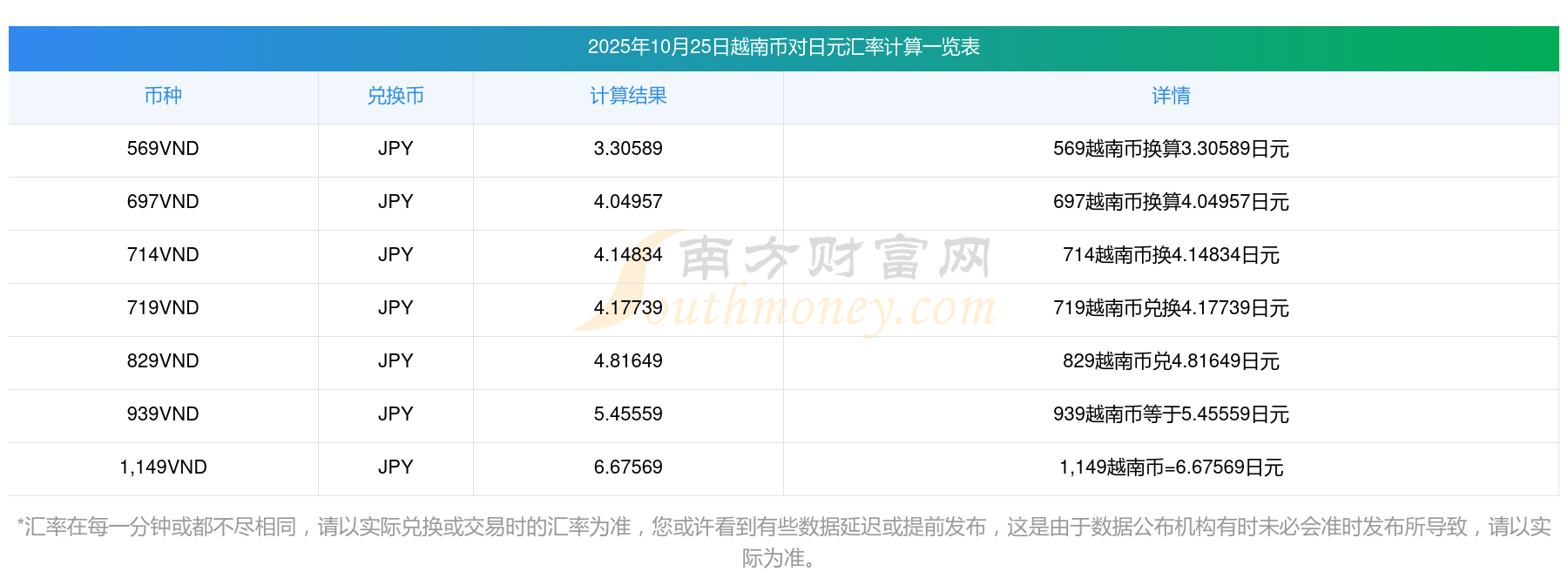Select the 详情 column header

pos(1171,97)
